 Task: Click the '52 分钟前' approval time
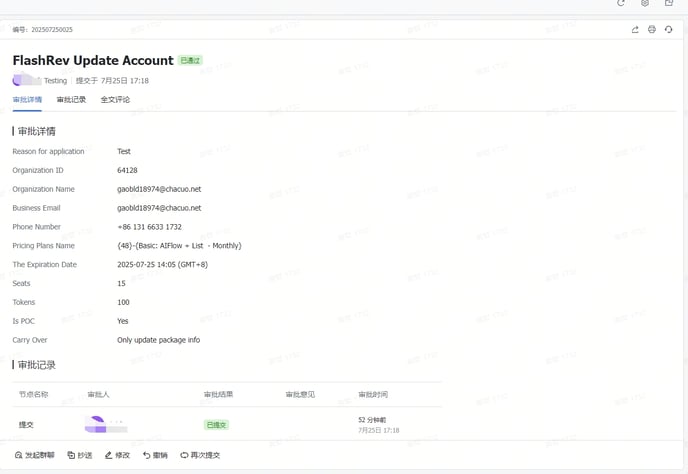click(372, 420)
